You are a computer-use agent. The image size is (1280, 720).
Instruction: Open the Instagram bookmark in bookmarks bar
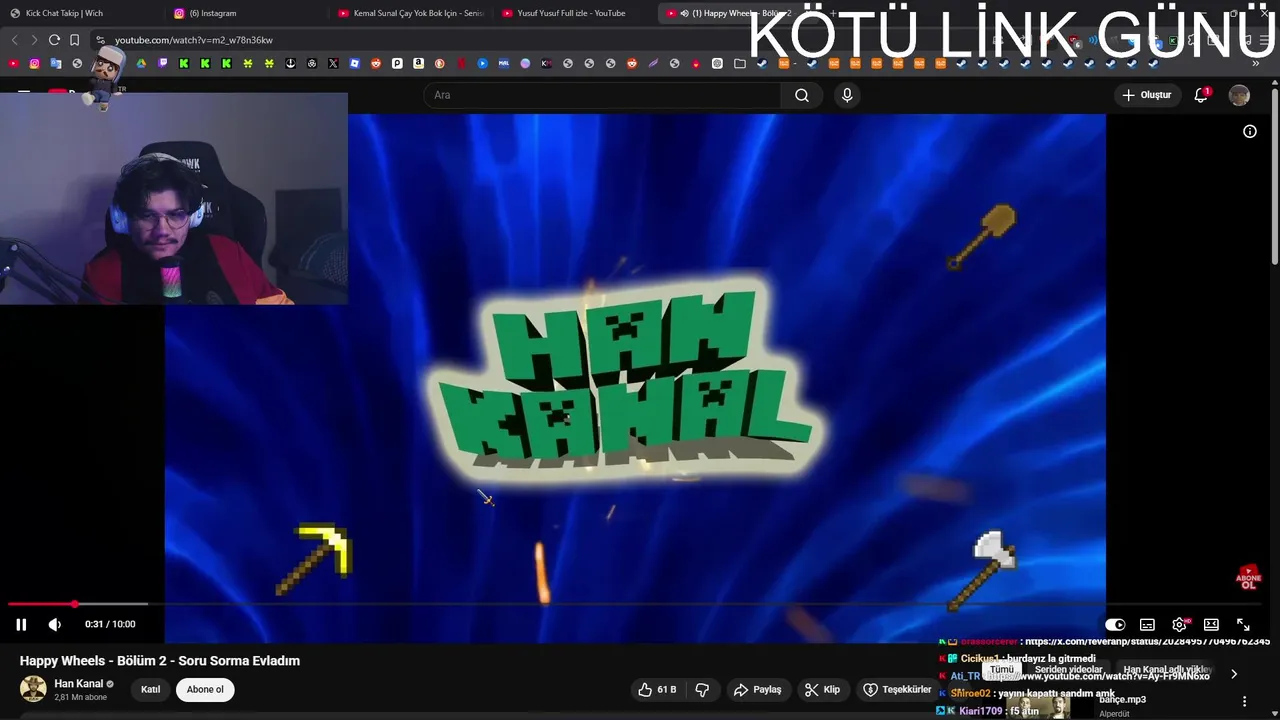coord(35,63)
